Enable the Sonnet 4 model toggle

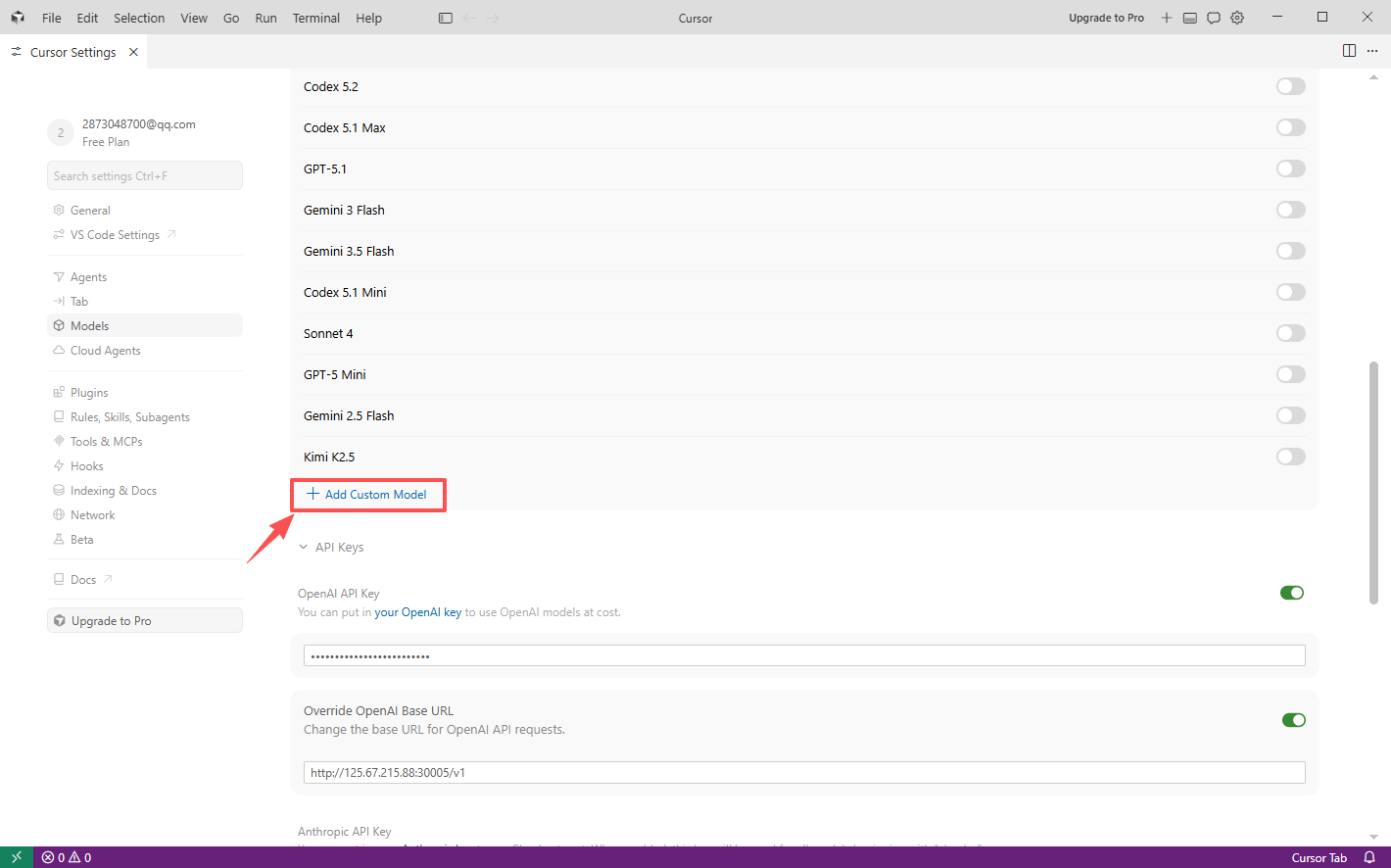(1291, 333)
